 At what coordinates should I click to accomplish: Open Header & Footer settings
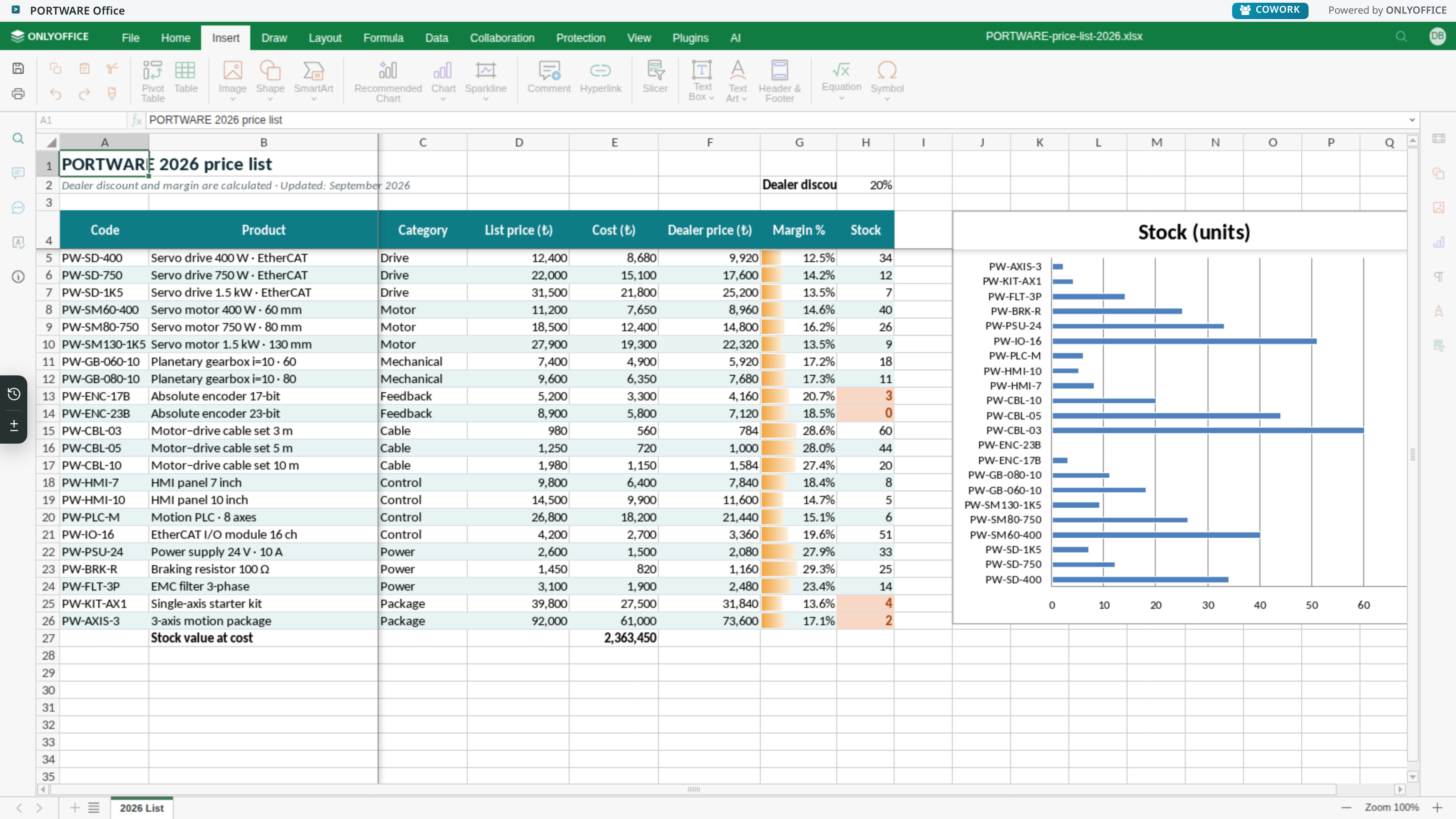point(779,81)
